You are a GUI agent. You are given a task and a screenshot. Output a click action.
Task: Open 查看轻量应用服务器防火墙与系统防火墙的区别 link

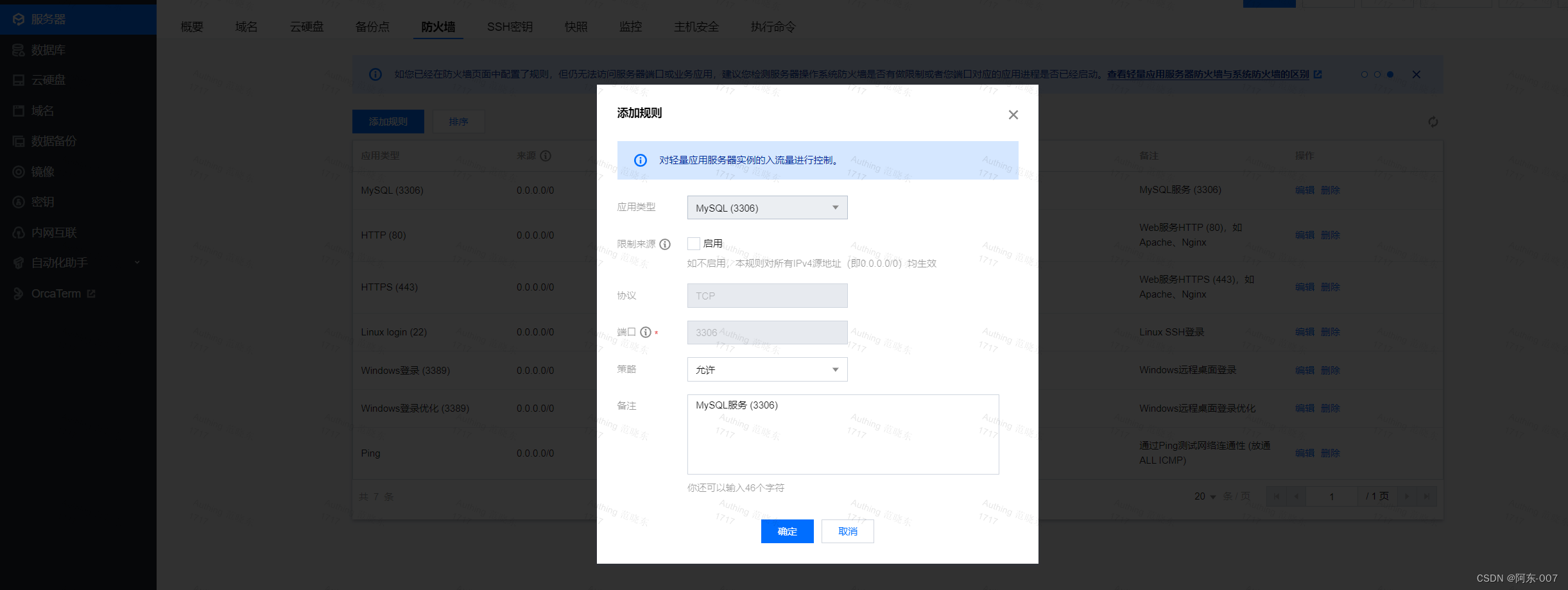[1208, 74]
